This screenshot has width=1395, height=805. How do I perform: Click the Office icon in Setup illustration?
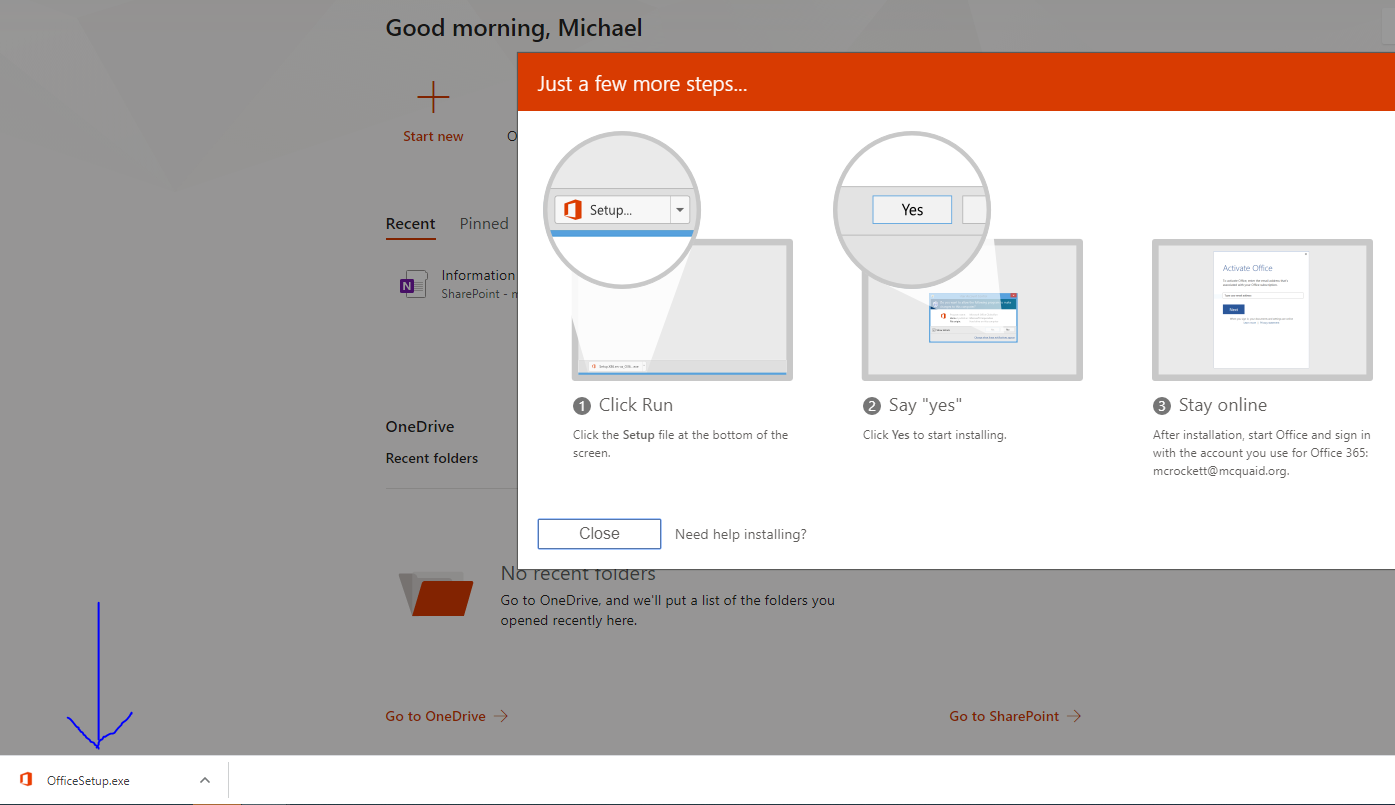click(572, 210)
